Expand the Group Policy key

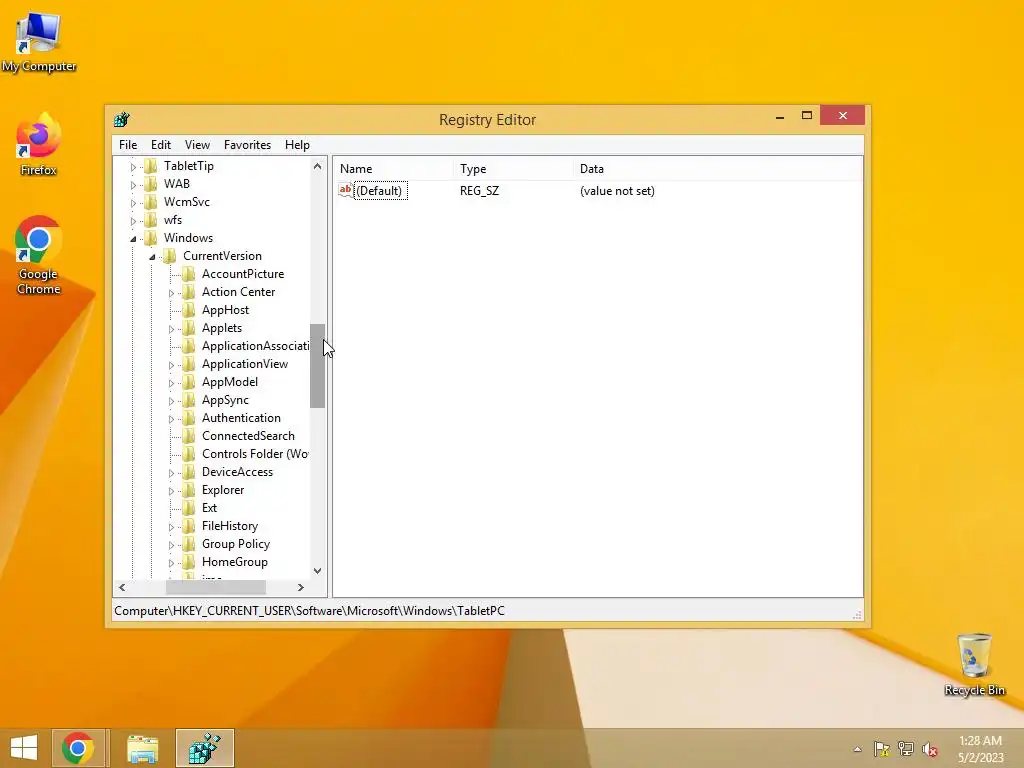pos(171,545)
